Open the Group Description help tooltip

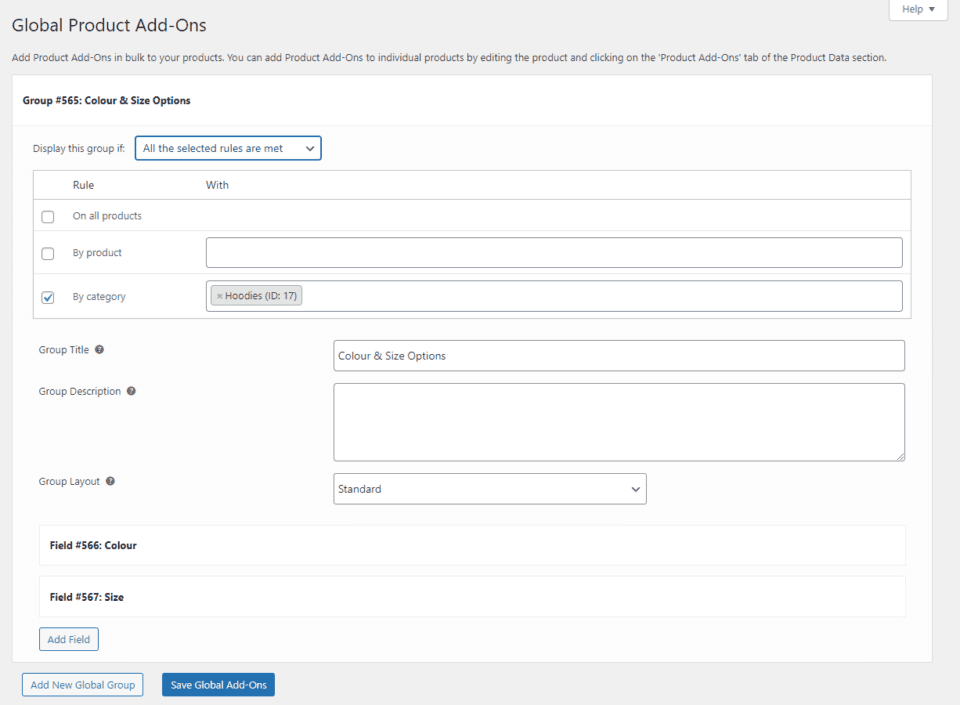click(x=131, y=391)
